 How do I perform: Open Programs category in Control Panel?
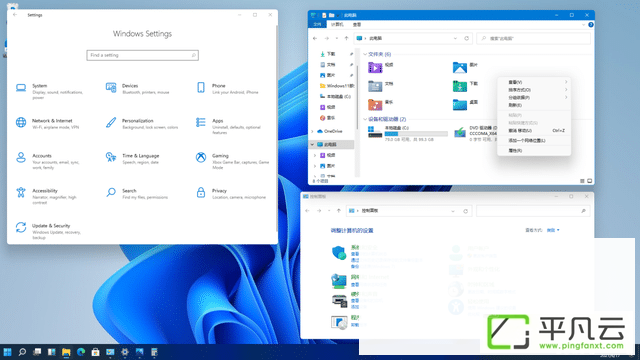[339, 322]
